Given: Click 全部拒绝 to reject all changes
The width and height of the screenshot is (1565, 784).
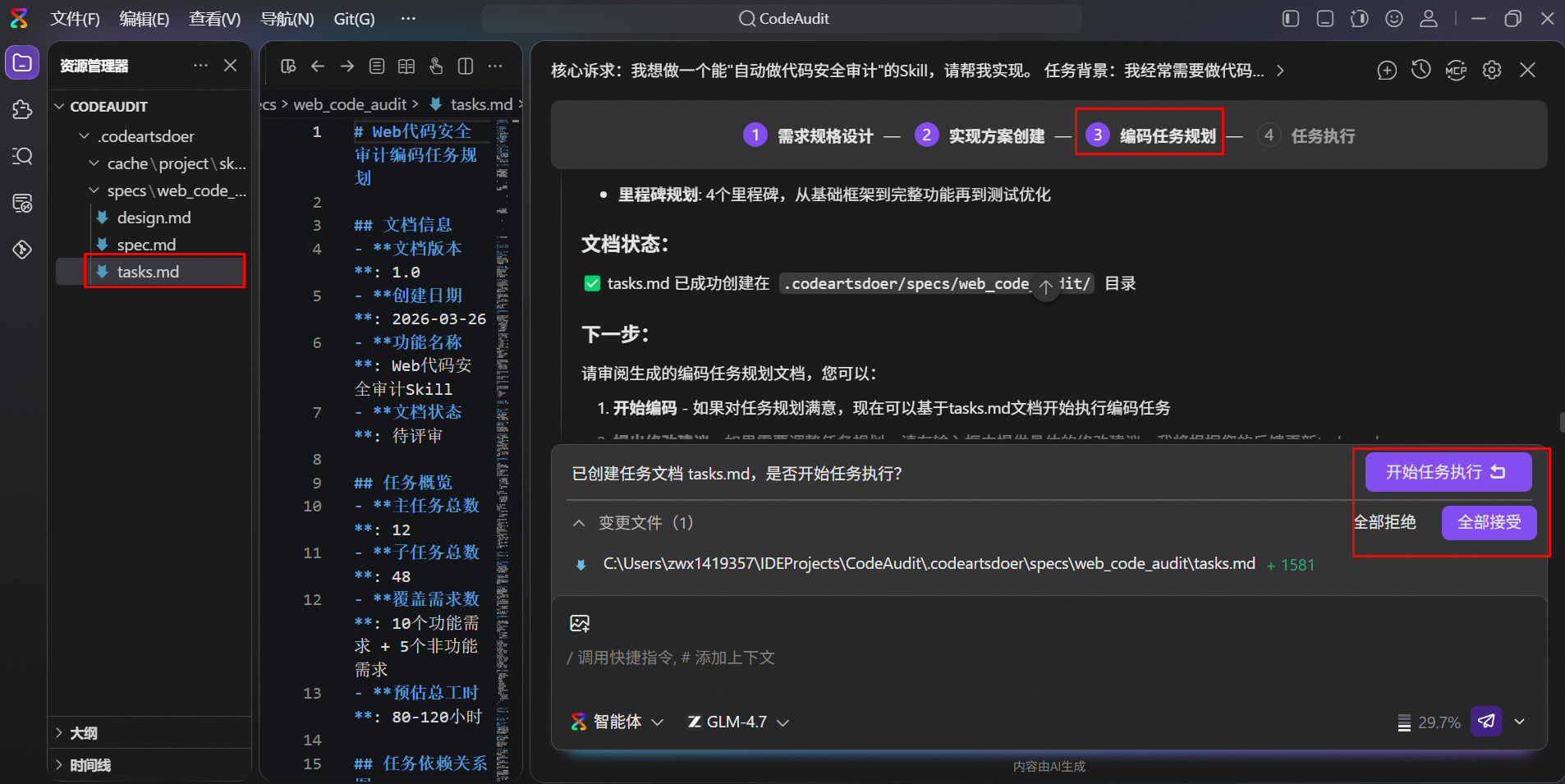Looking at the screenshot, I should click(1385, 522).
